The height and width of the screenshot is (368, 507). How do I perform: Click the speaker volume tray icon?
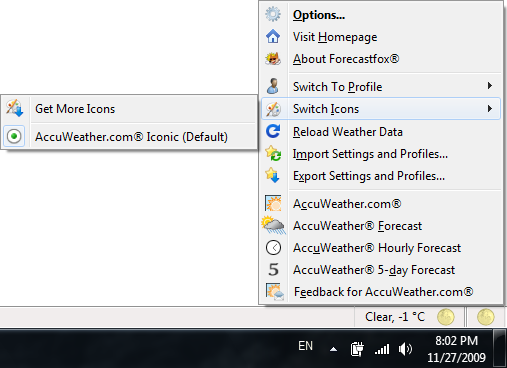405,349
